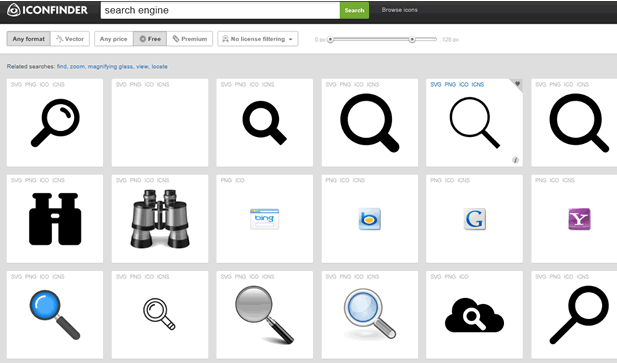Open the blue lens magnifier icon
617x363 pixels.
(55, 315)
